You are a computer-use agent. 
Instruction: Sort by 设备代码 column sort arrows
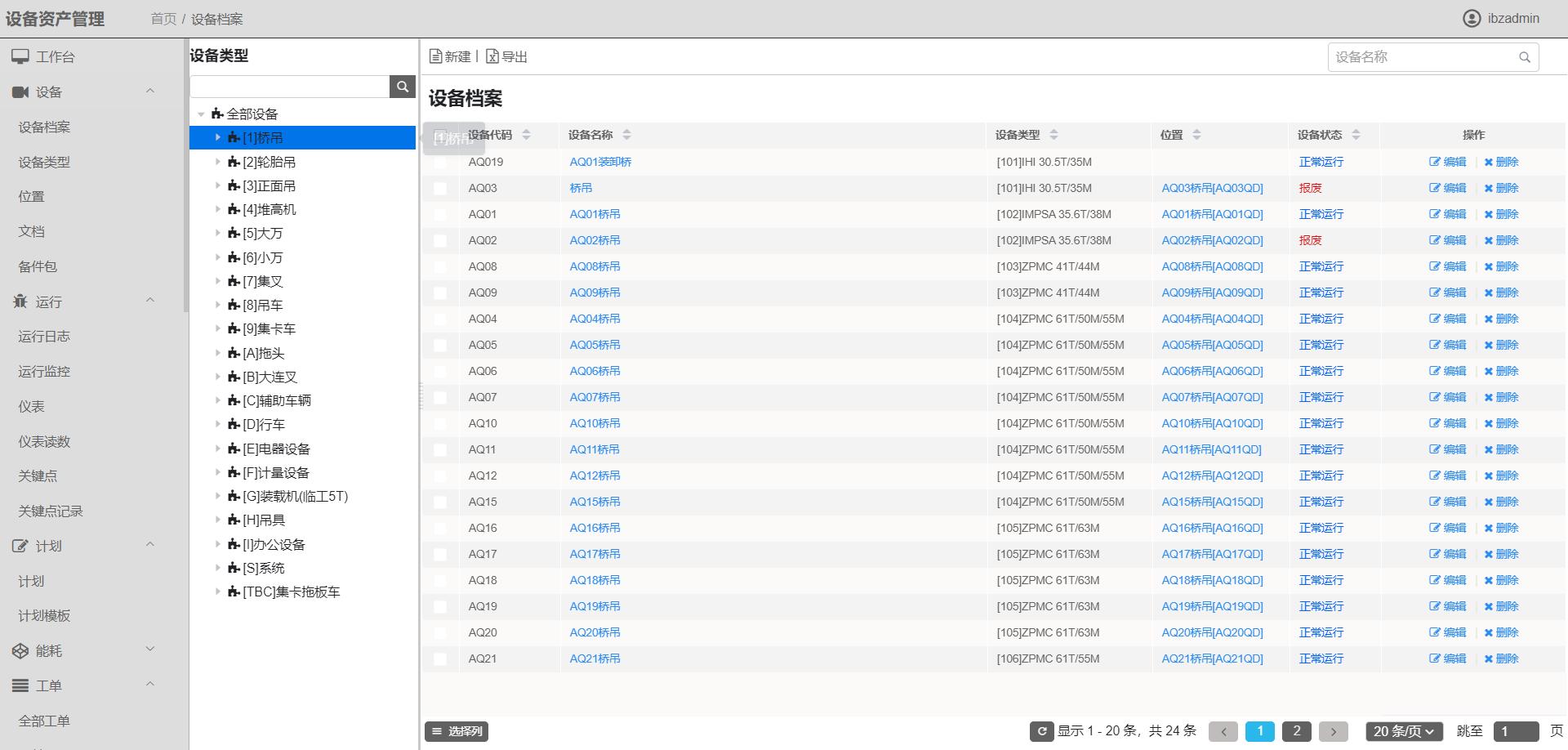[526, 135]
